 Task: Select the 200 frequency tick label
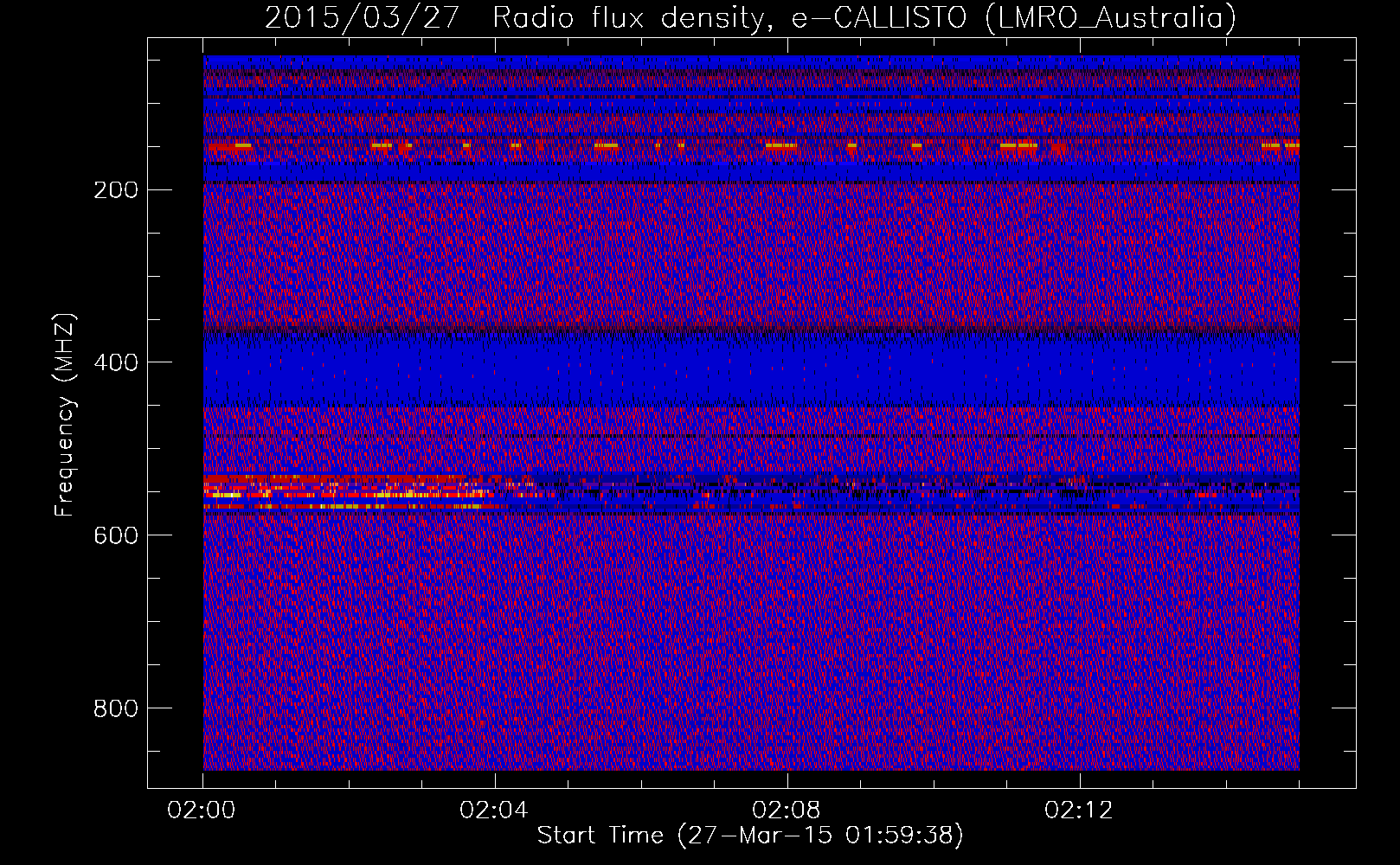(114, 189)
